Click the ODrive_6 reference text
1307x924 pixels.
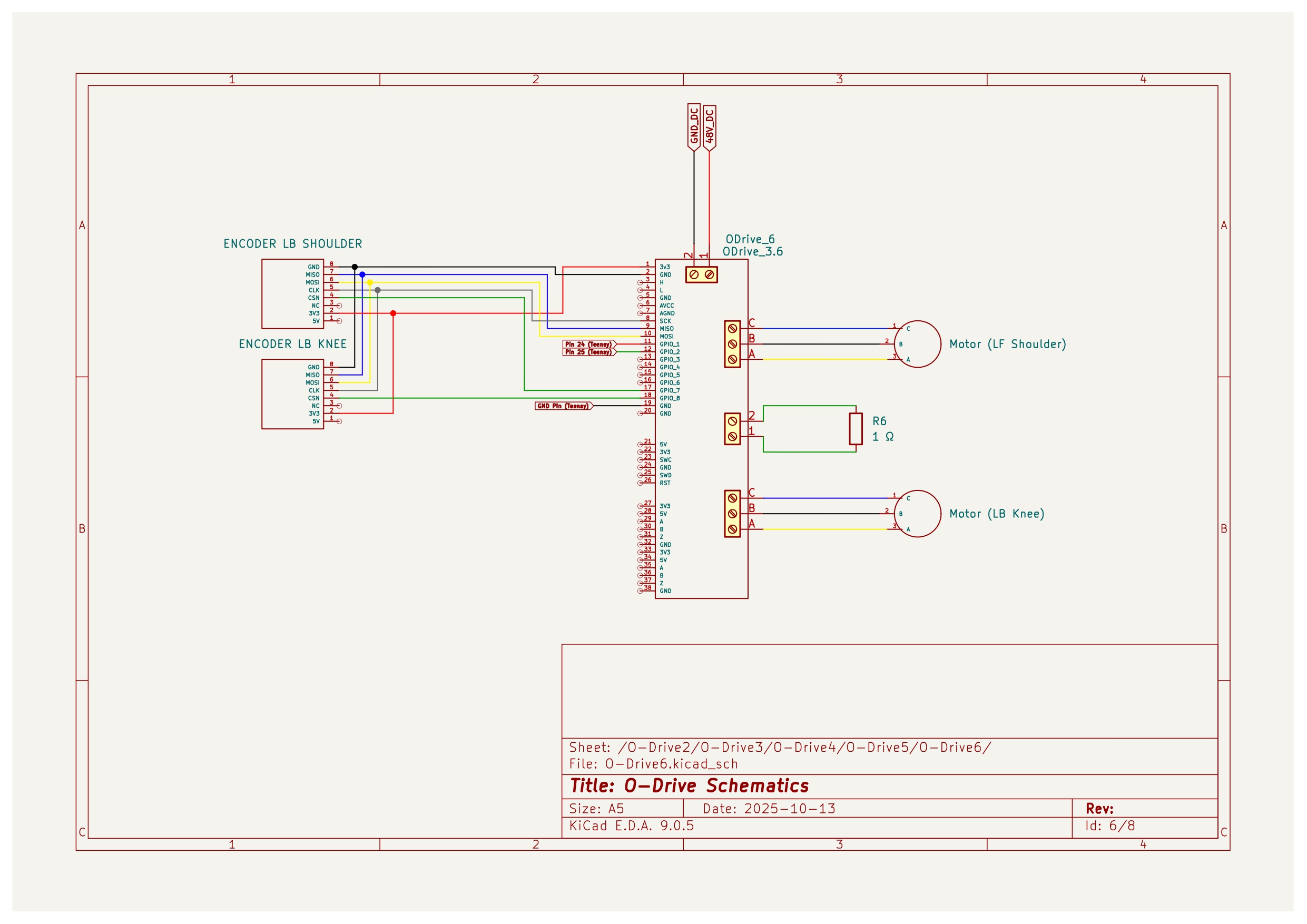coord(750,239)
